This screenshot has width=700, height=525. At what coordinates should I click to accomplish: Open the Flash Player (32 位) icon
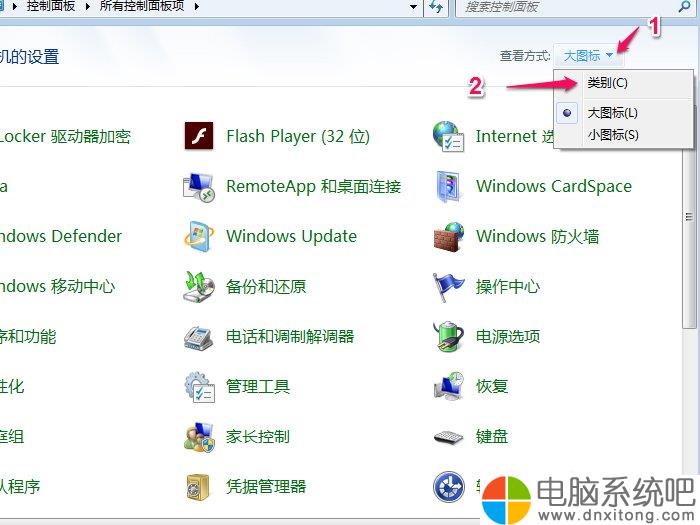(199, 136)
